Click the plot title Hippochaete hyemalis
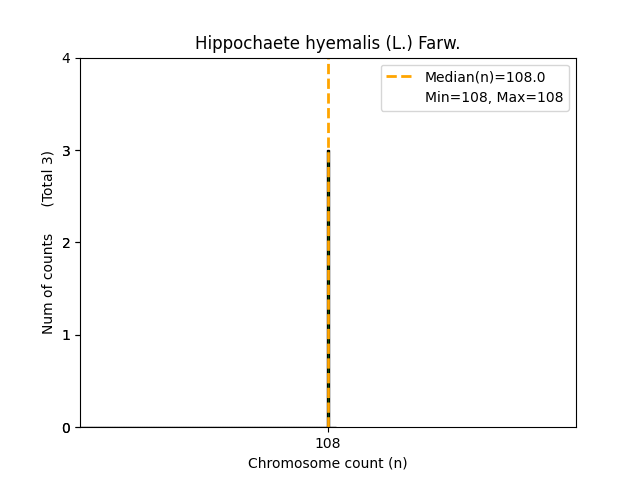The image size is (640, 480). click(327, 43)
